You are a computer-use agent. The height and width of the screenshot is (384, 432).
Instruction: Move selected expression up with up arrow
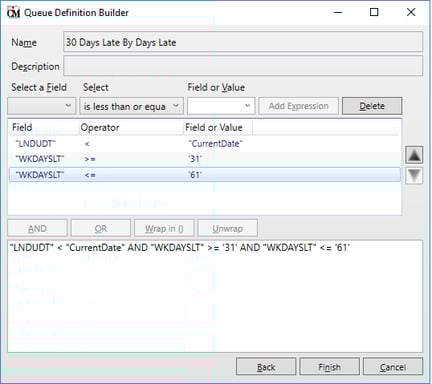click(414, 155)
